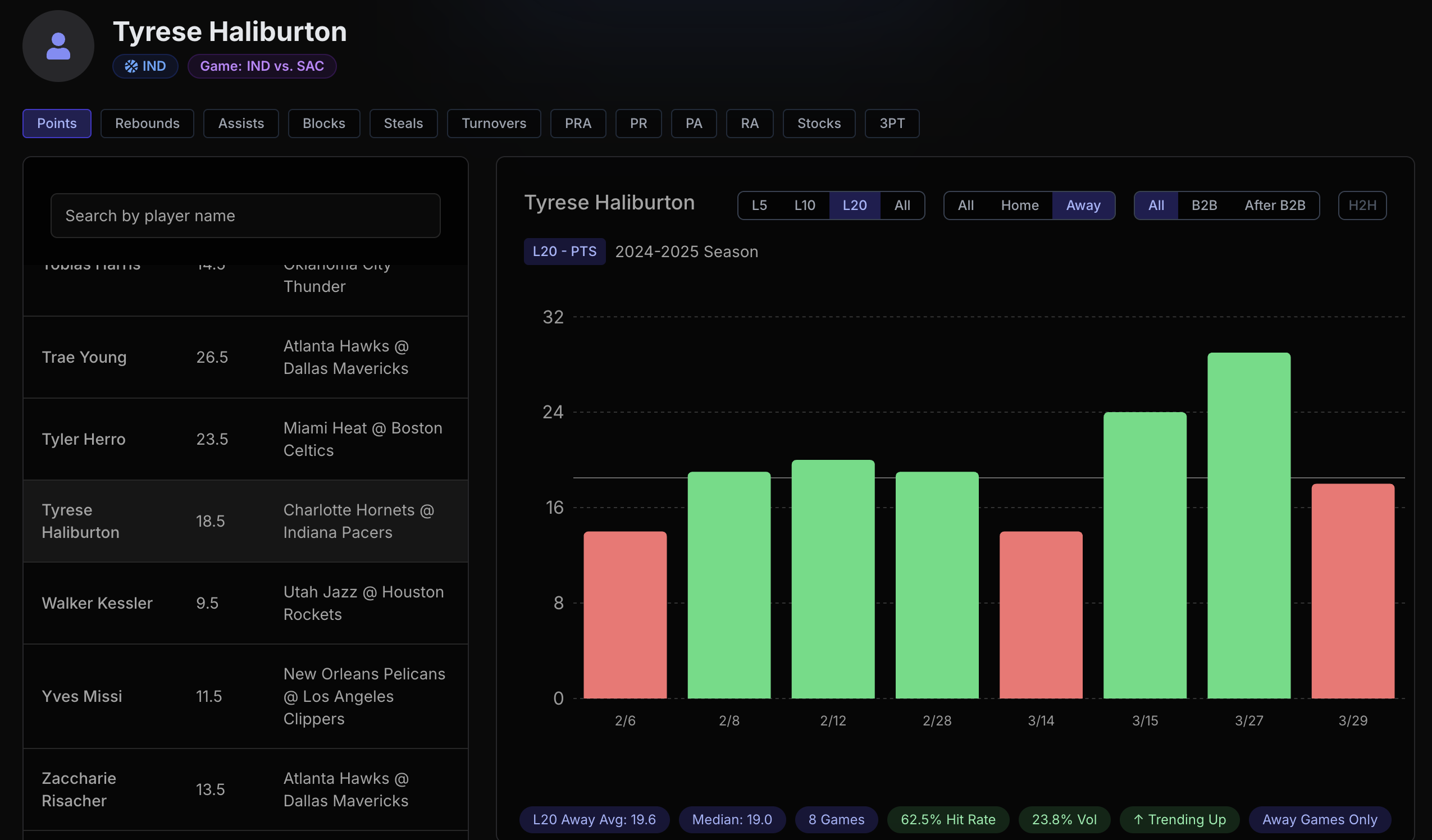Select the RA stat tab

coord(750,124)
